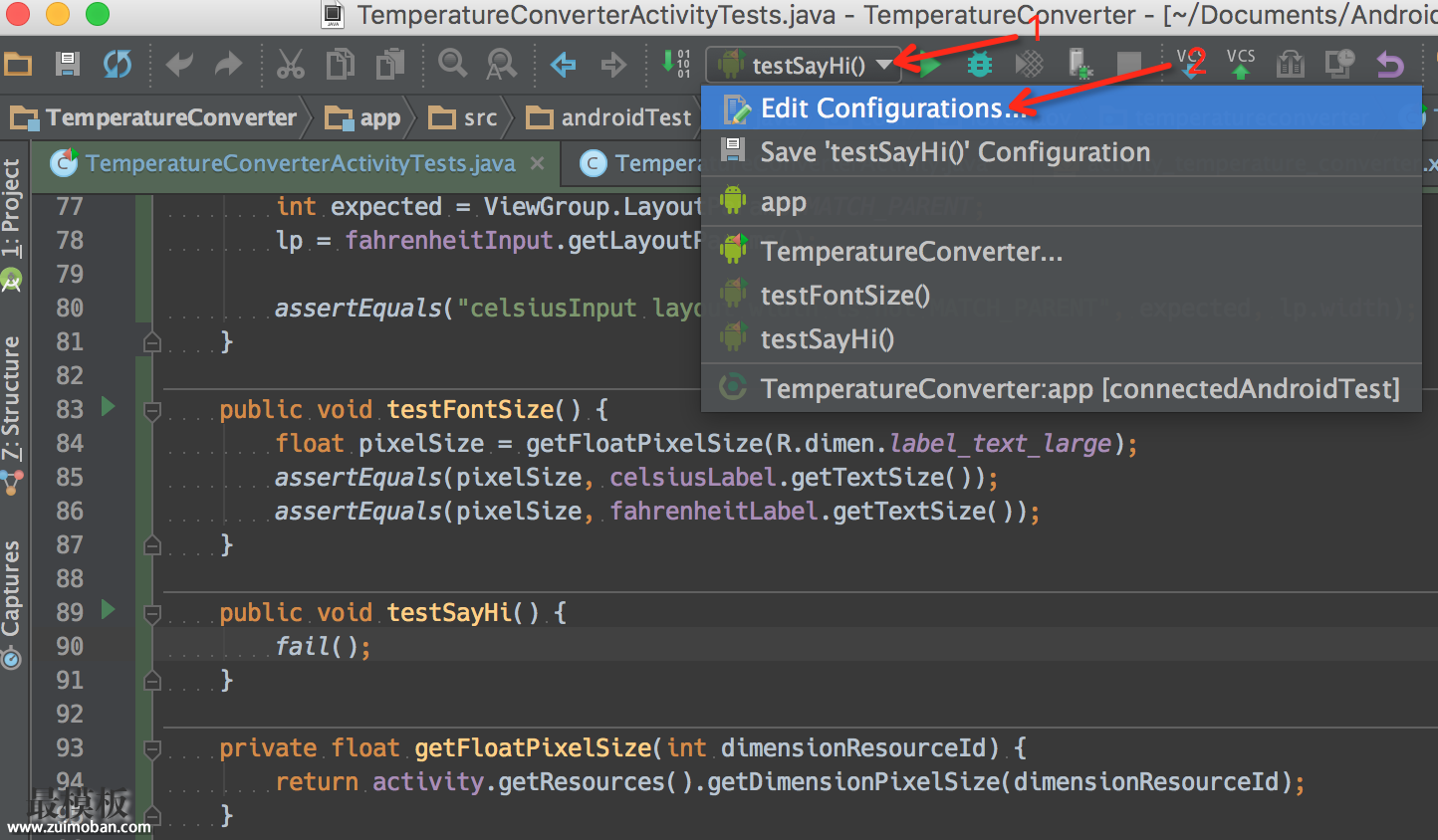Click the Open folder toolbar icon

point(18,66)
